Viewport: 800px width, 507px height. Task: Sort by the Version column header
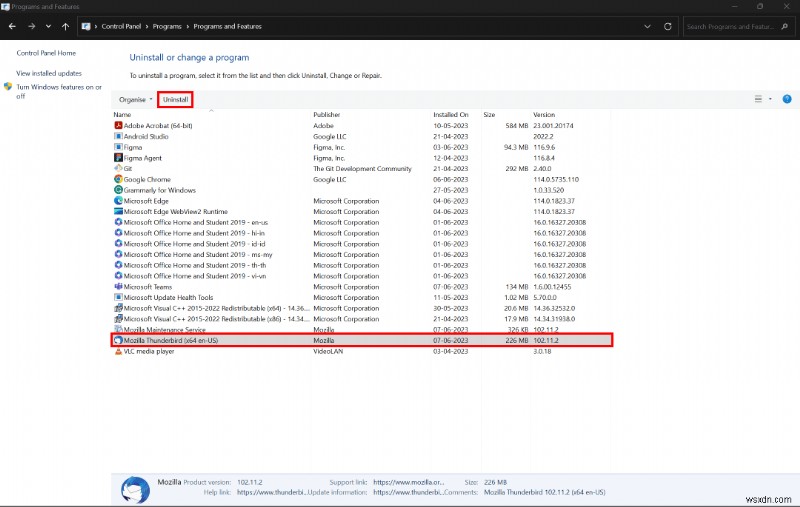pyautogui.click(x=544, y=115)
